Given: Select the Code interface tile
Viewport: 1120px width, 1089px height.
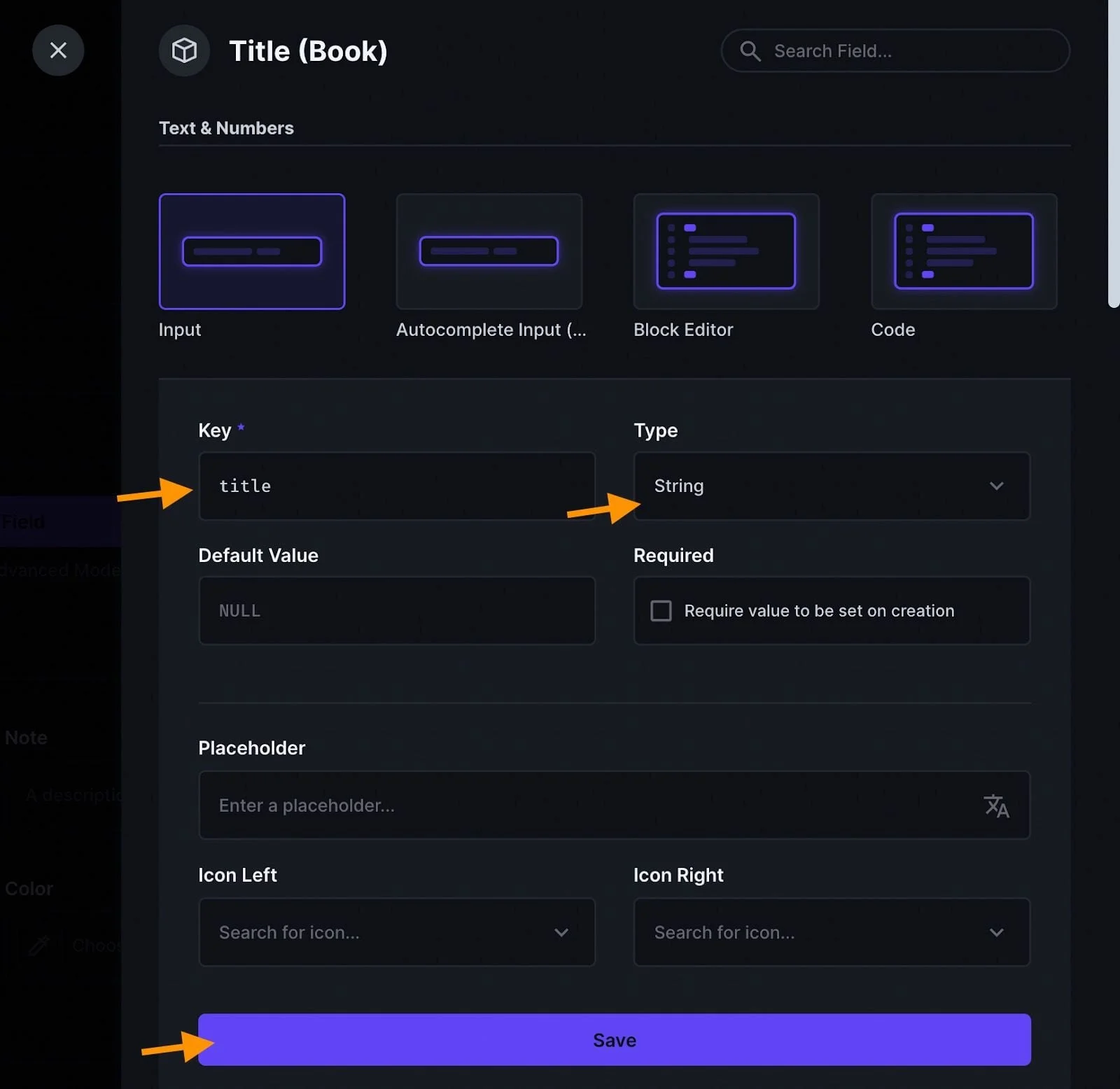Looking at the screenshot, I should (963, 251).
